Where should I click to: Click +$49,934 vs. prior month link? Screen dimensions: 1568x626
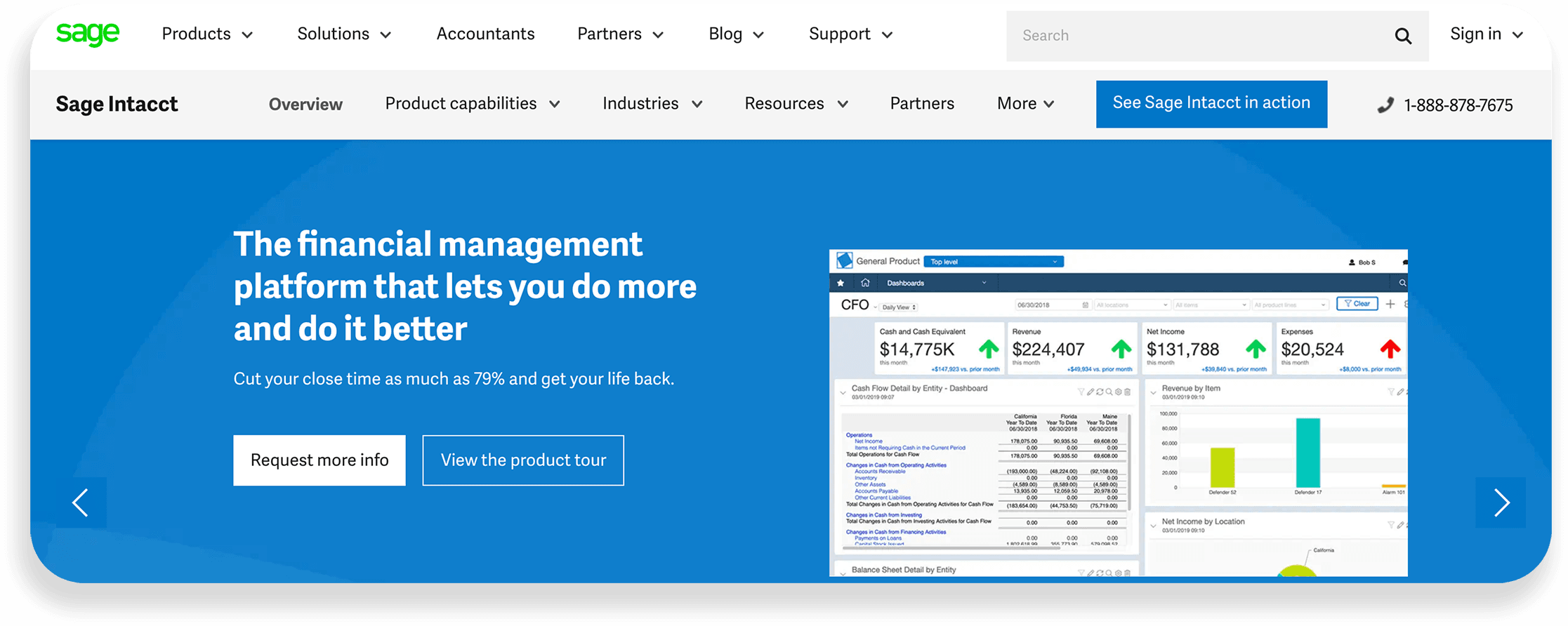[1099, 369]
